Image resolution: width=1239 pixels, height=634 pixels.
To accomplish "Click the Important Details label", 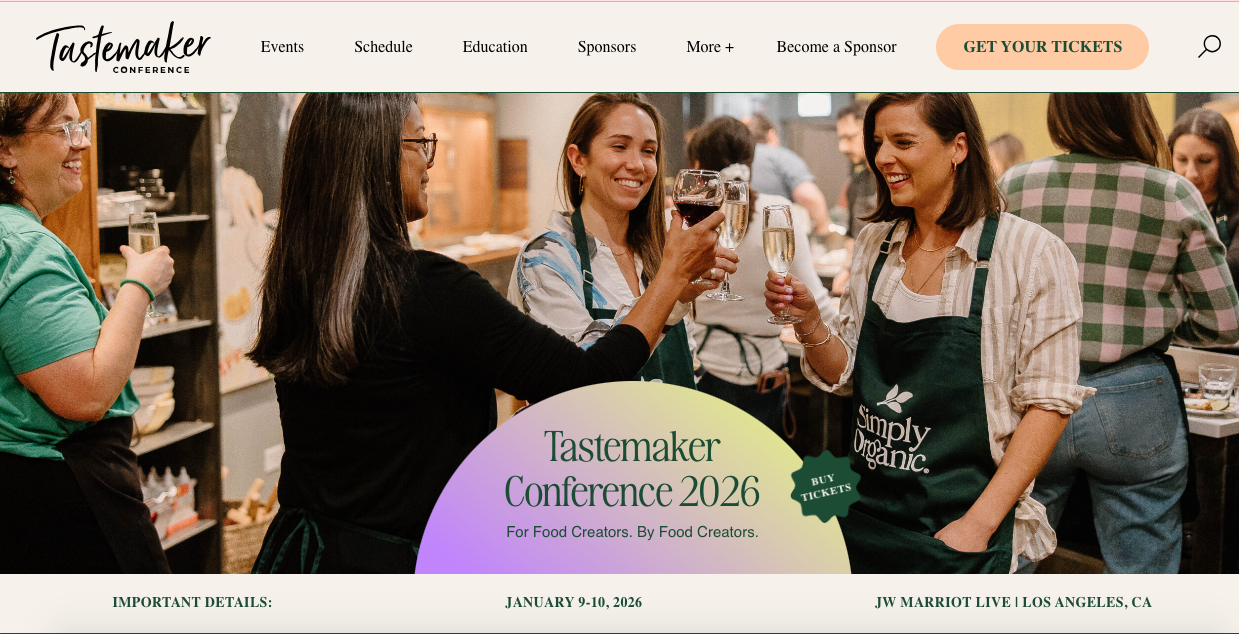I will coord(192,602).
